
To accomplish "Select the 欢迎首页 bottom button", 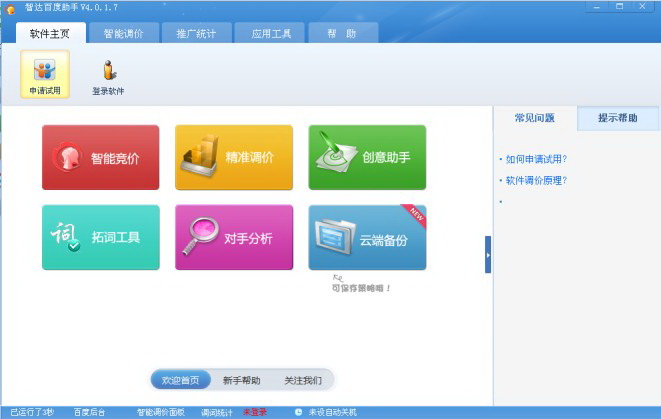I will click(x=181, y=380).
